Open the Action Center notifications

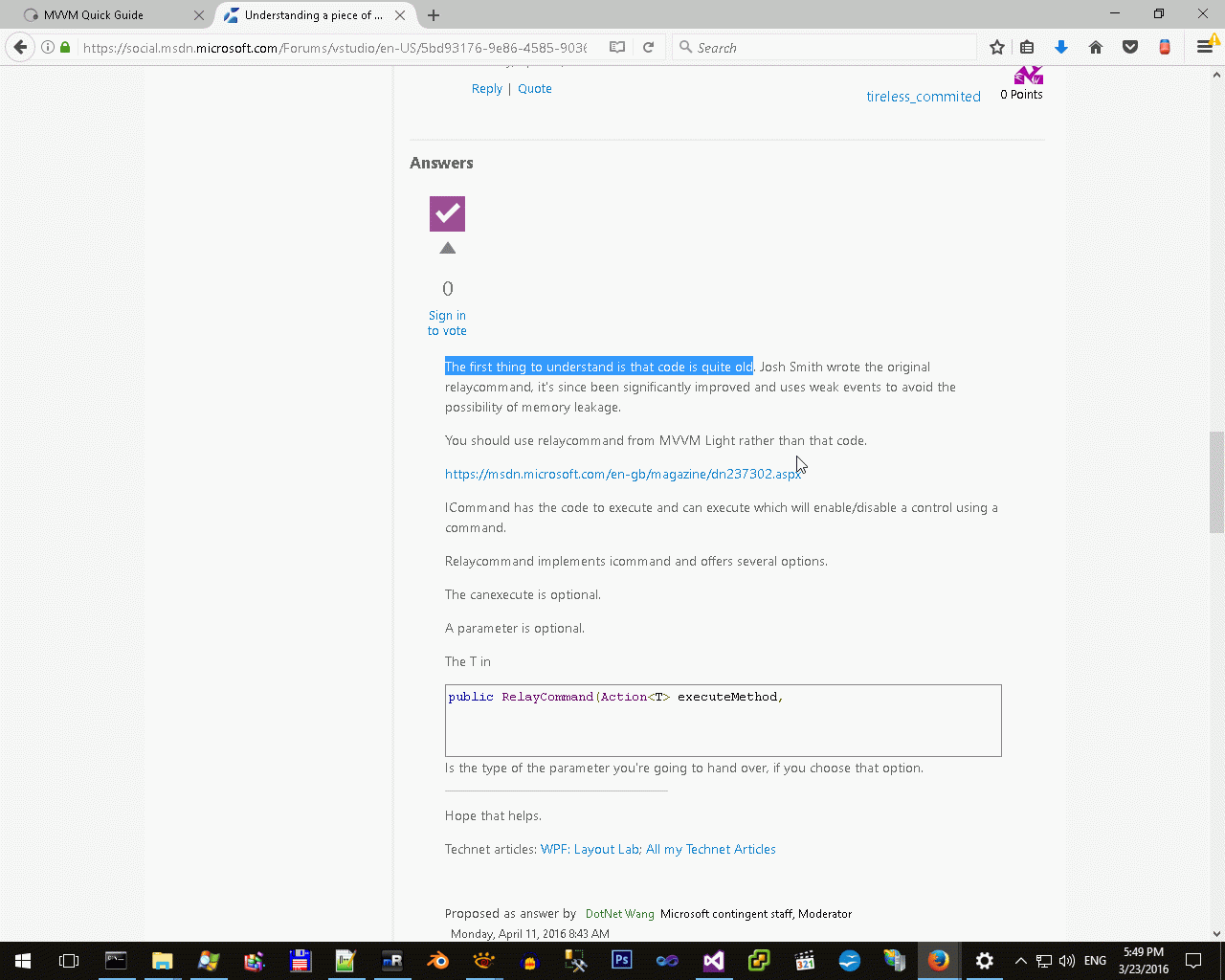point(1193,961)
